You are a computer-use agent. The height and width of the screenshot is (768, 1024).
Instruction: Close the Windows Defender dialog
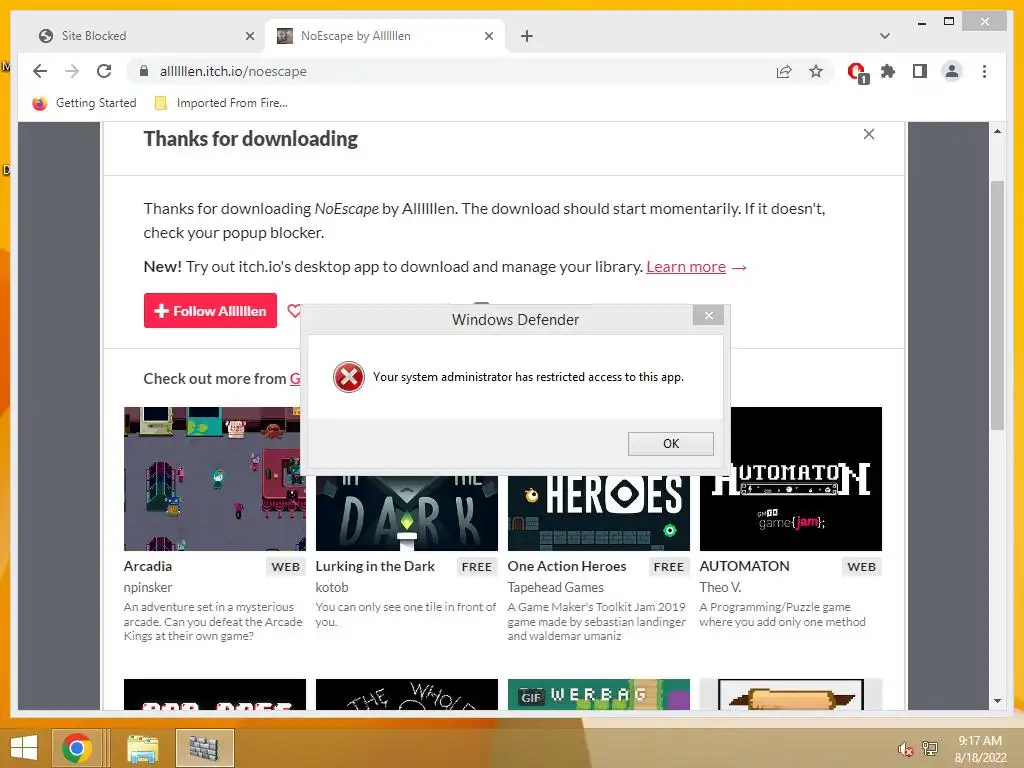click(709, 315)
